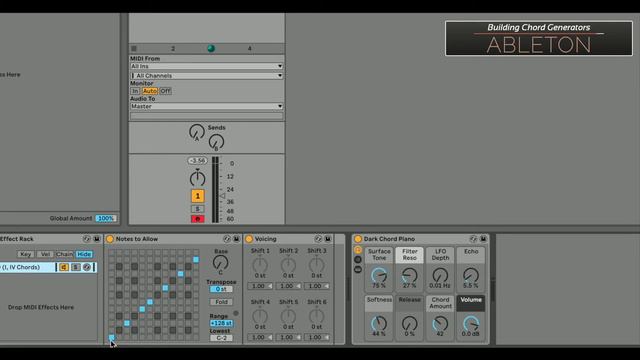Click the Shift 4 knob in Voicing

(x=260, y=316)
